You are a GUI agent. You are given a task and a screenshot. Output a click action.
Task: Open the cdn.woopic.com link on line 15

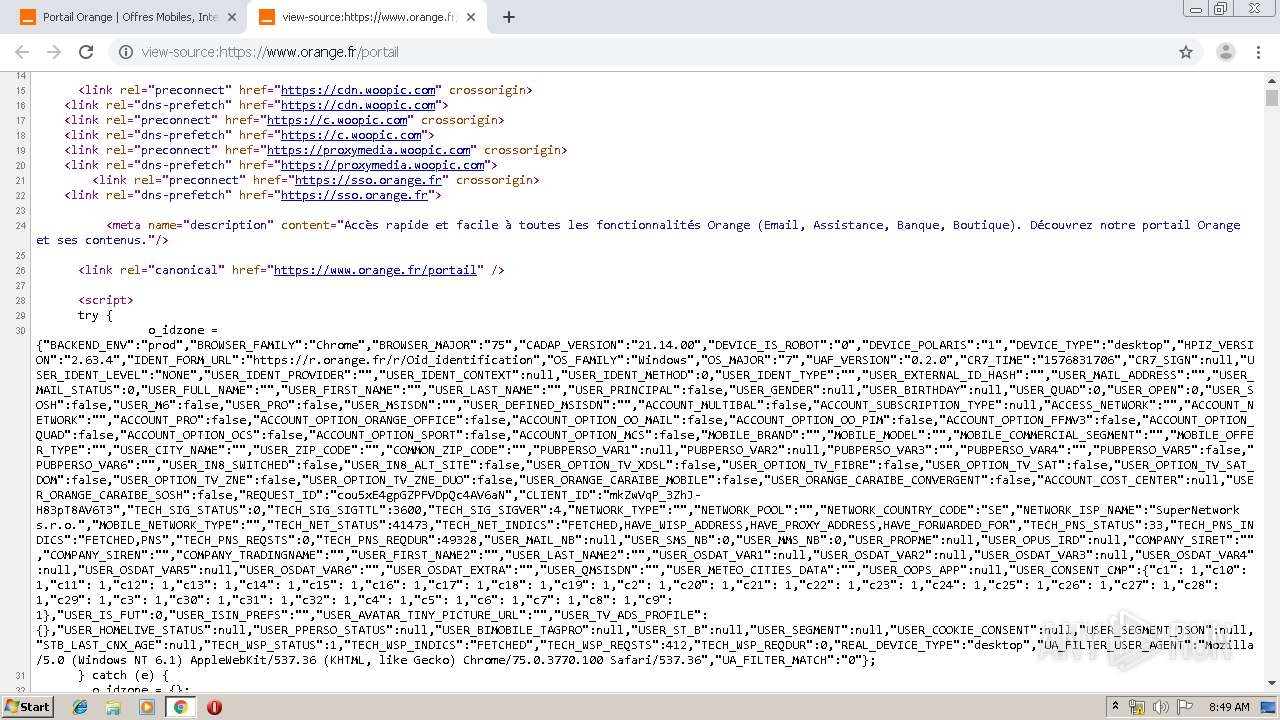pos(358,90)
